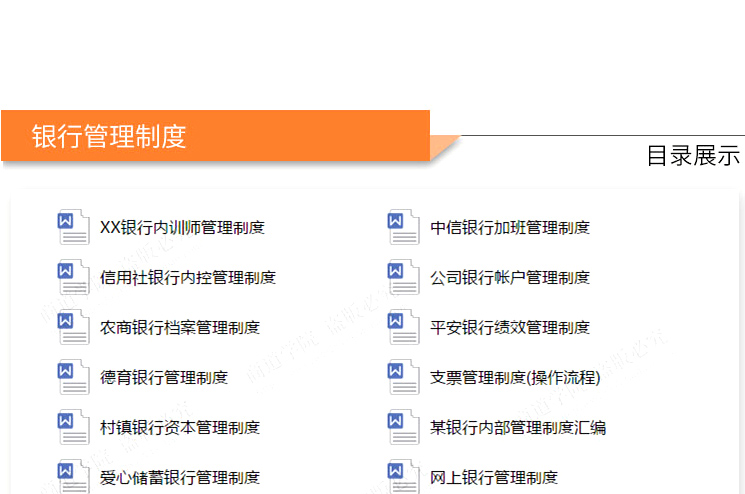Select the file name 农商银行档案管理制度
Image resolution: width=745 pixels, height=494 pixels.
180,328
